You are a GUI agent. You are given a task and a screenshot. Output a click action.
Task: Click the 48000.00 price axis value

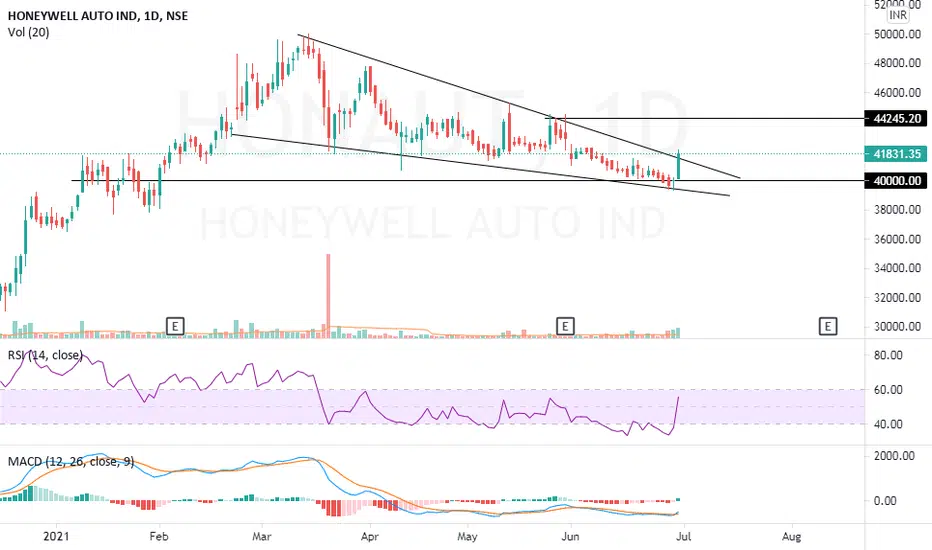897,63
